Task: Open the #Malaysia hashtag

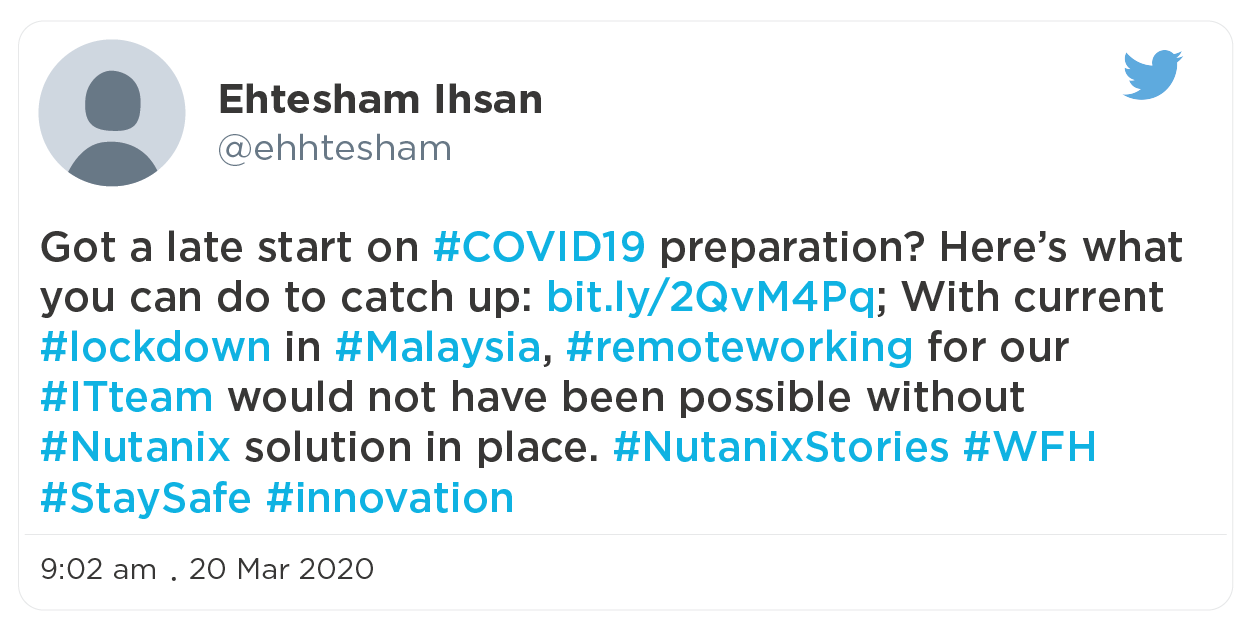Action: click(438, 347)
